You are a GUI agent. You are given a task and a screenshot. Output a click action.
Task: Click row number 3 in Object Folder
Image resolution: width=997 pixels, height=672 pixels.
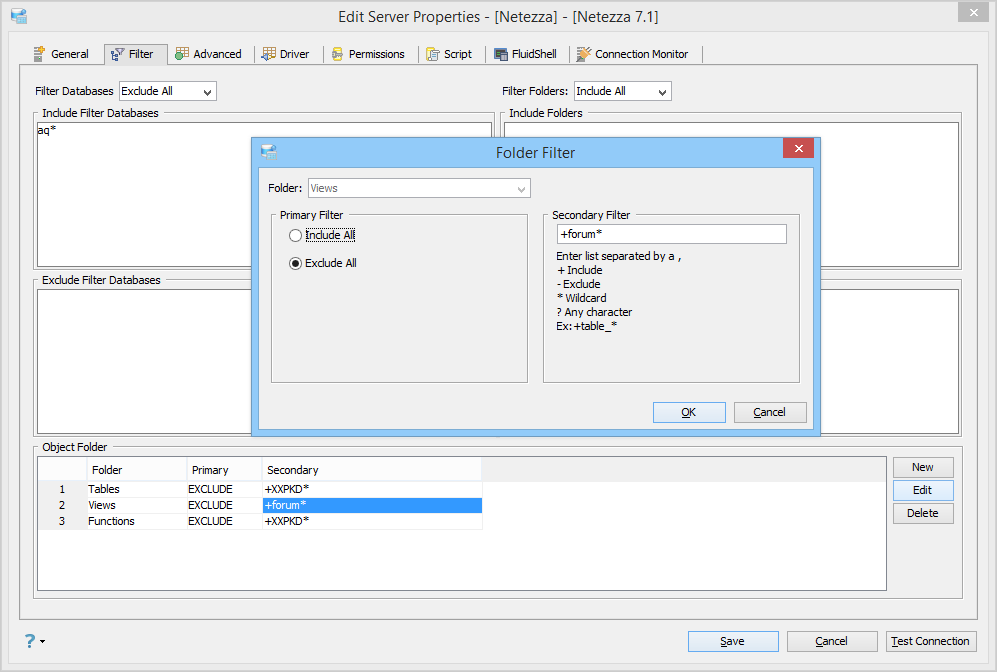coord(62,521)
